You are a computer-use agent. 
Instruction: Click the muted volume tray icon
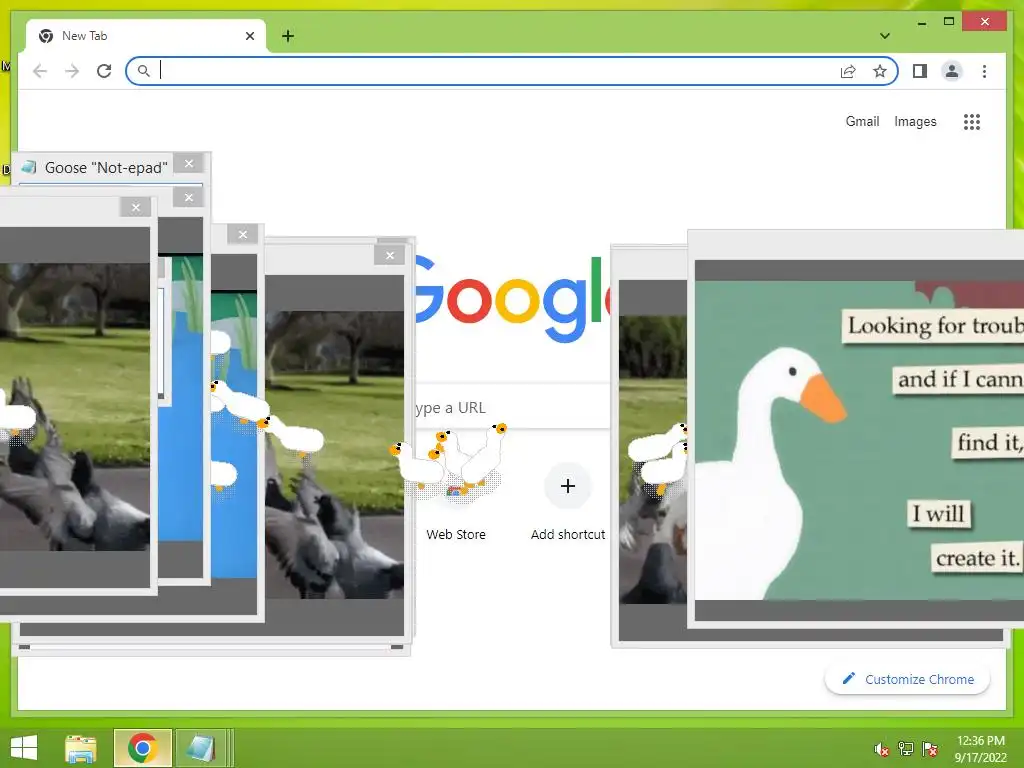pyautogui.click(x=882, y=748)
